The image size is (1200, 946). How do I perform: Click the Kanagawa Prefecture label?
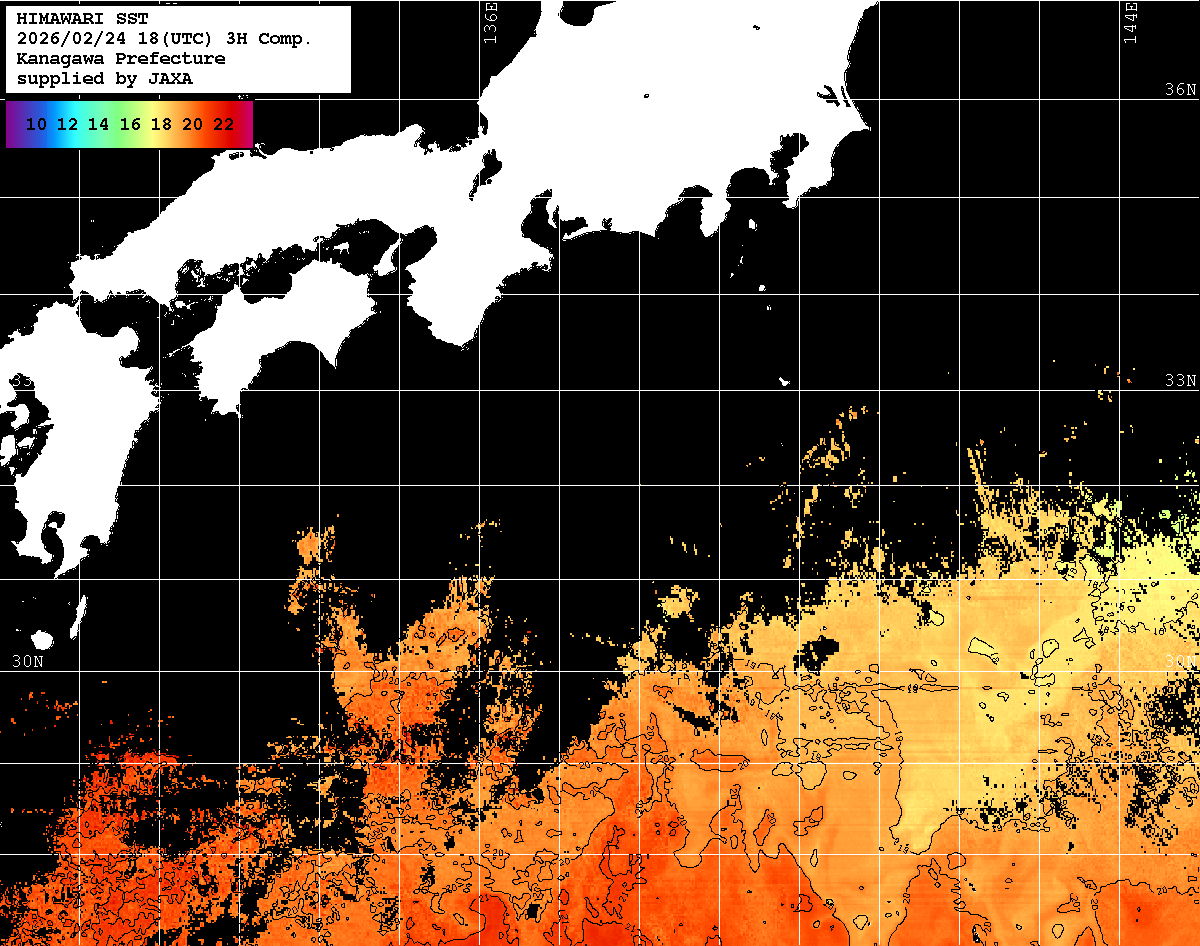point(120,59)
